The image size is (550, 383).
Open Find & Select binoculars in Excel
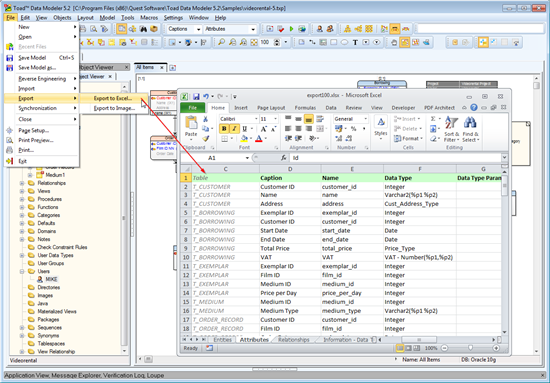click(x=470, y=129)
